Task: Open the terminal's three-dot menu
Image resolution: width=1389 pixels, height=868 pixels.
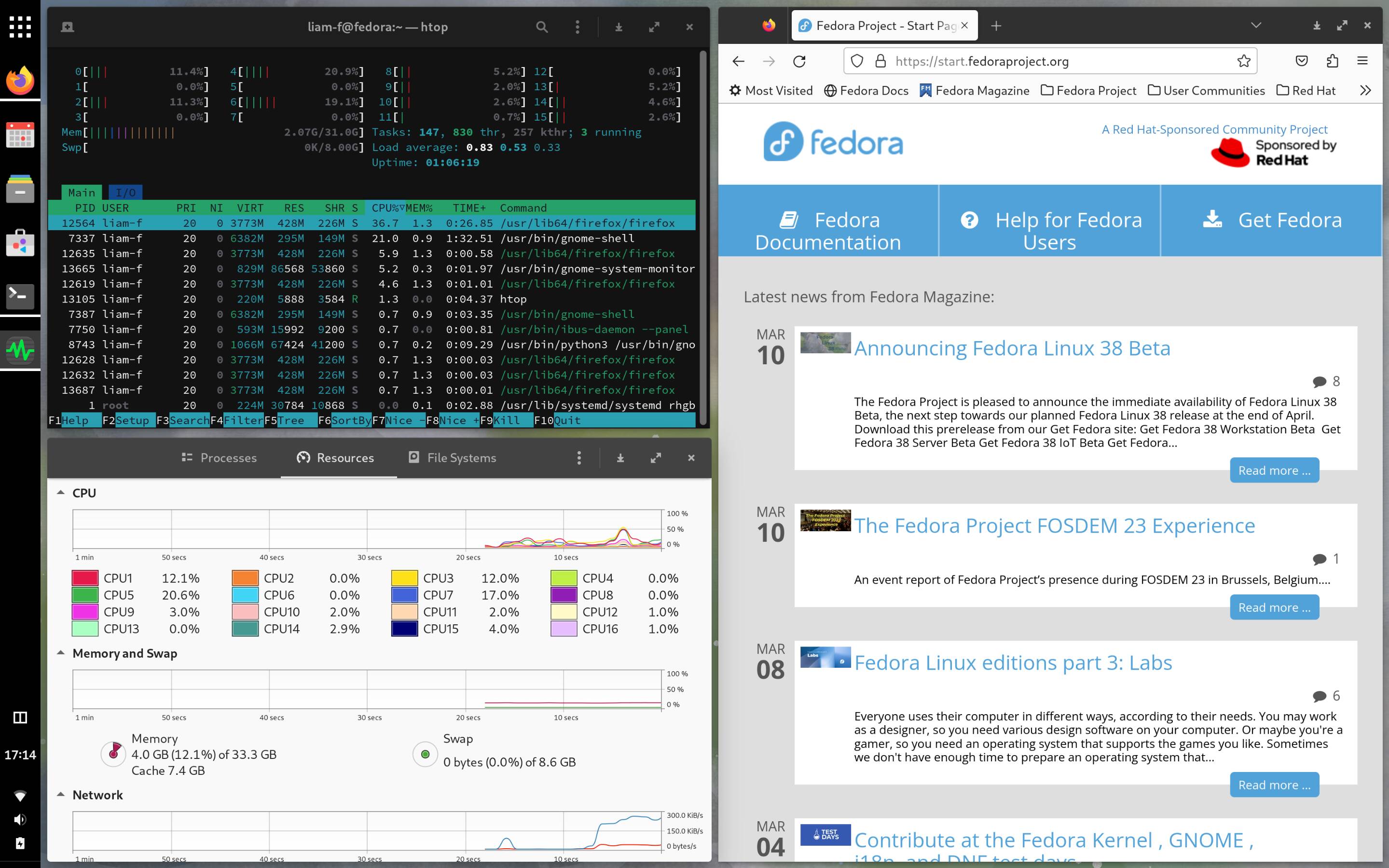Action: (x=578, y=27)
